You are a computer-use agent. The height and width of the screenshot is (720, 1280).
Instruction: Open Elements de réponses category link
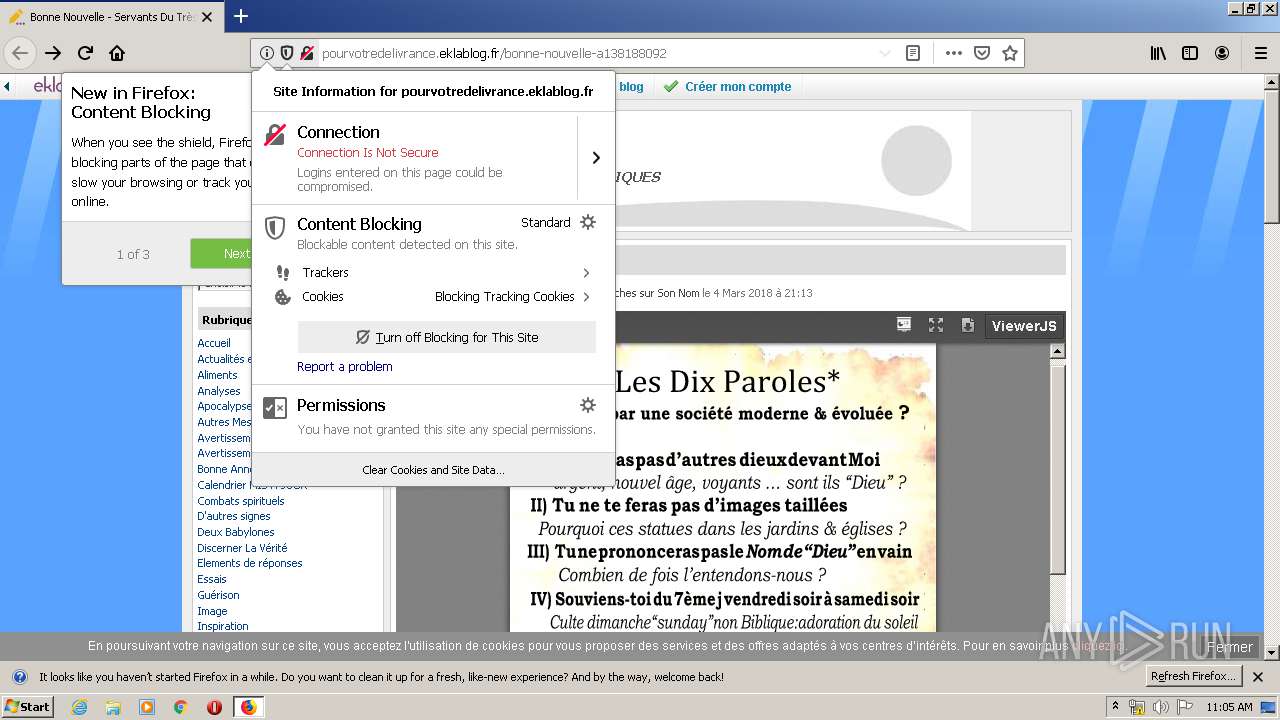pos(250,563)
